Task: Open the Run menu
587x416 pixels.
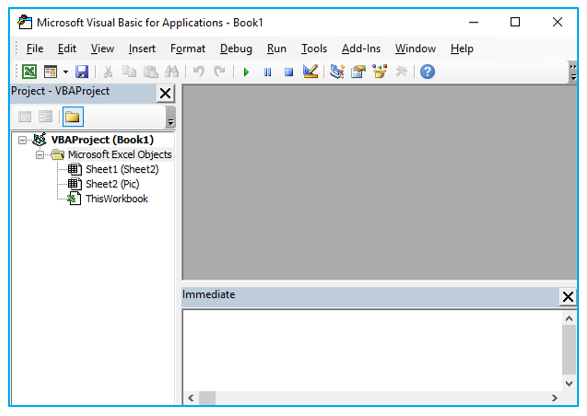Action: (277, 49)
